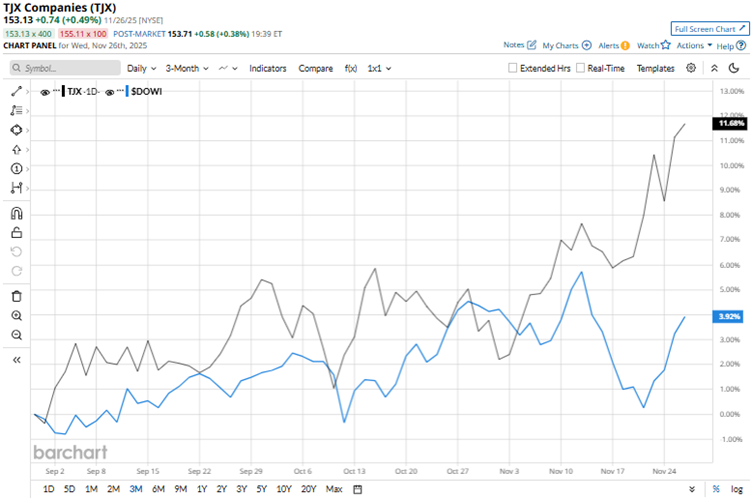Click the 3.92% $DOWI price label
This screenshot has width=752, height=499.
click(728, 316)
